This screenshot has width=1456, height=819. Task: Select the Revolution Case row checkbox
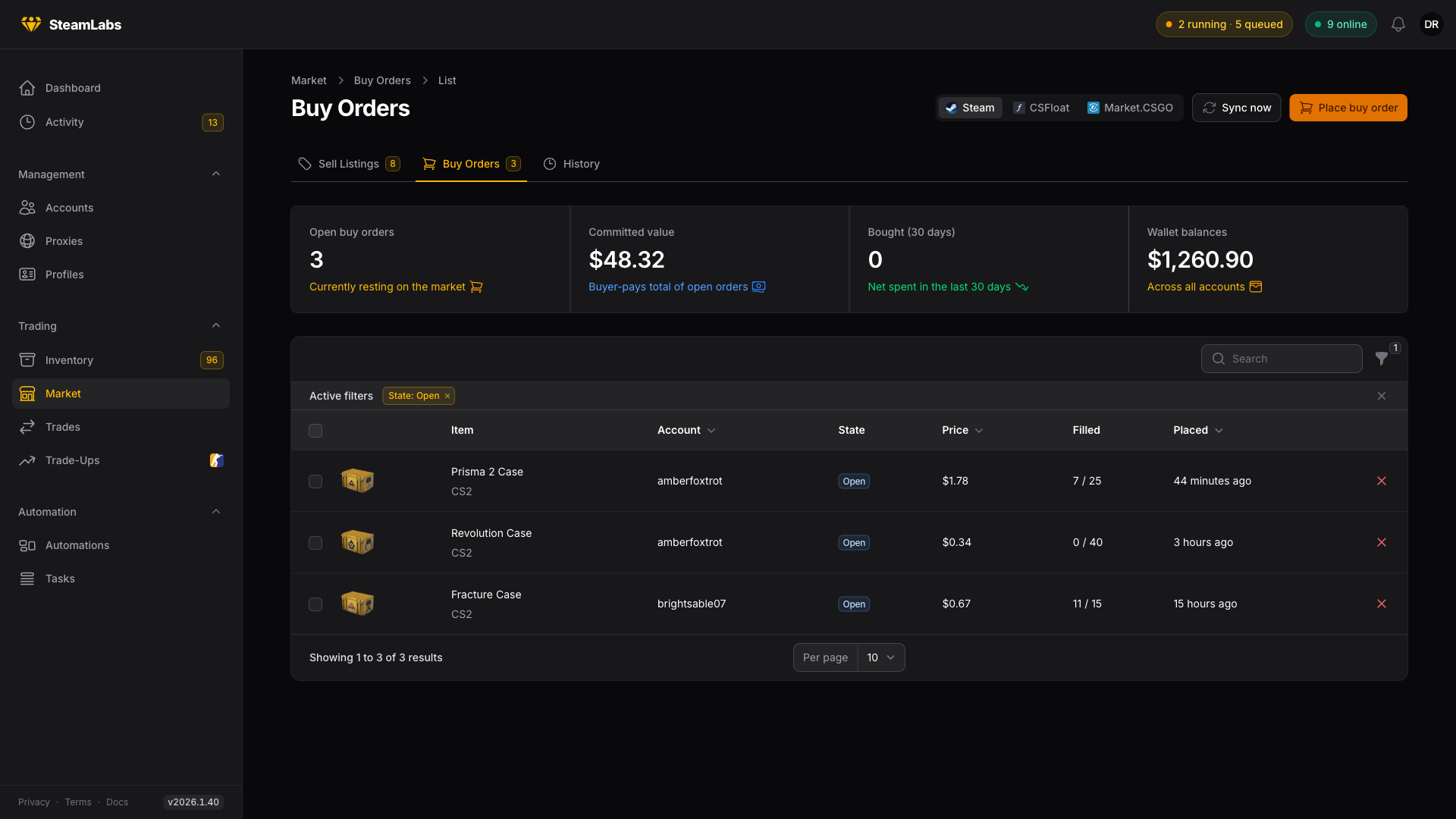[x=315, y=543]
